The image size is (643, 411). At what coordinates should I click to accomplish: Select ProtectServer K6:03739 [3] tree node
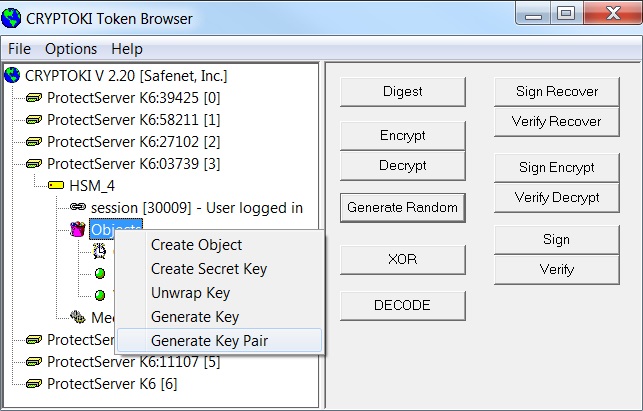point(133,163)
